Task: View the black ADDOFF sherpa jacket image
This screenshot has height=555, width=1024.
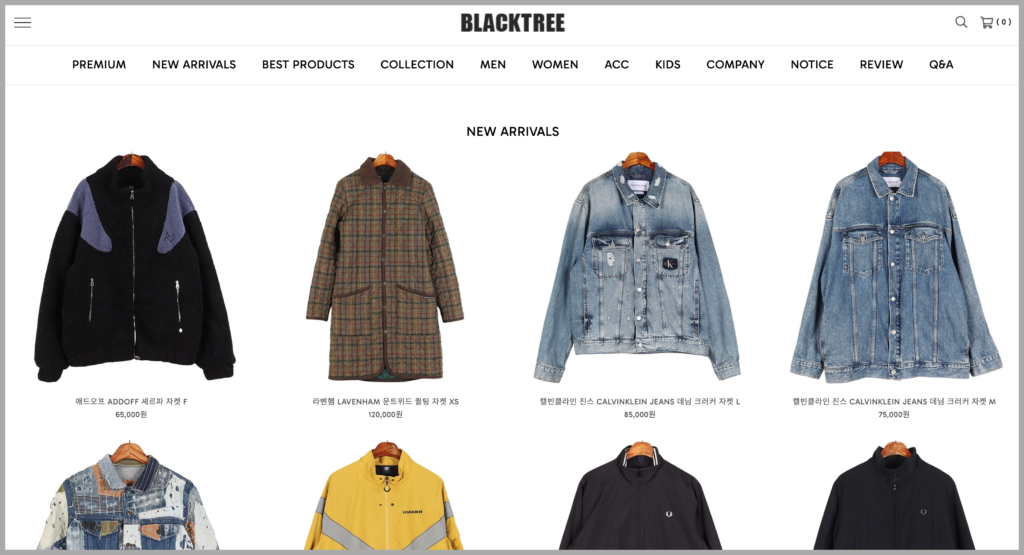Action: pos(133,268)
